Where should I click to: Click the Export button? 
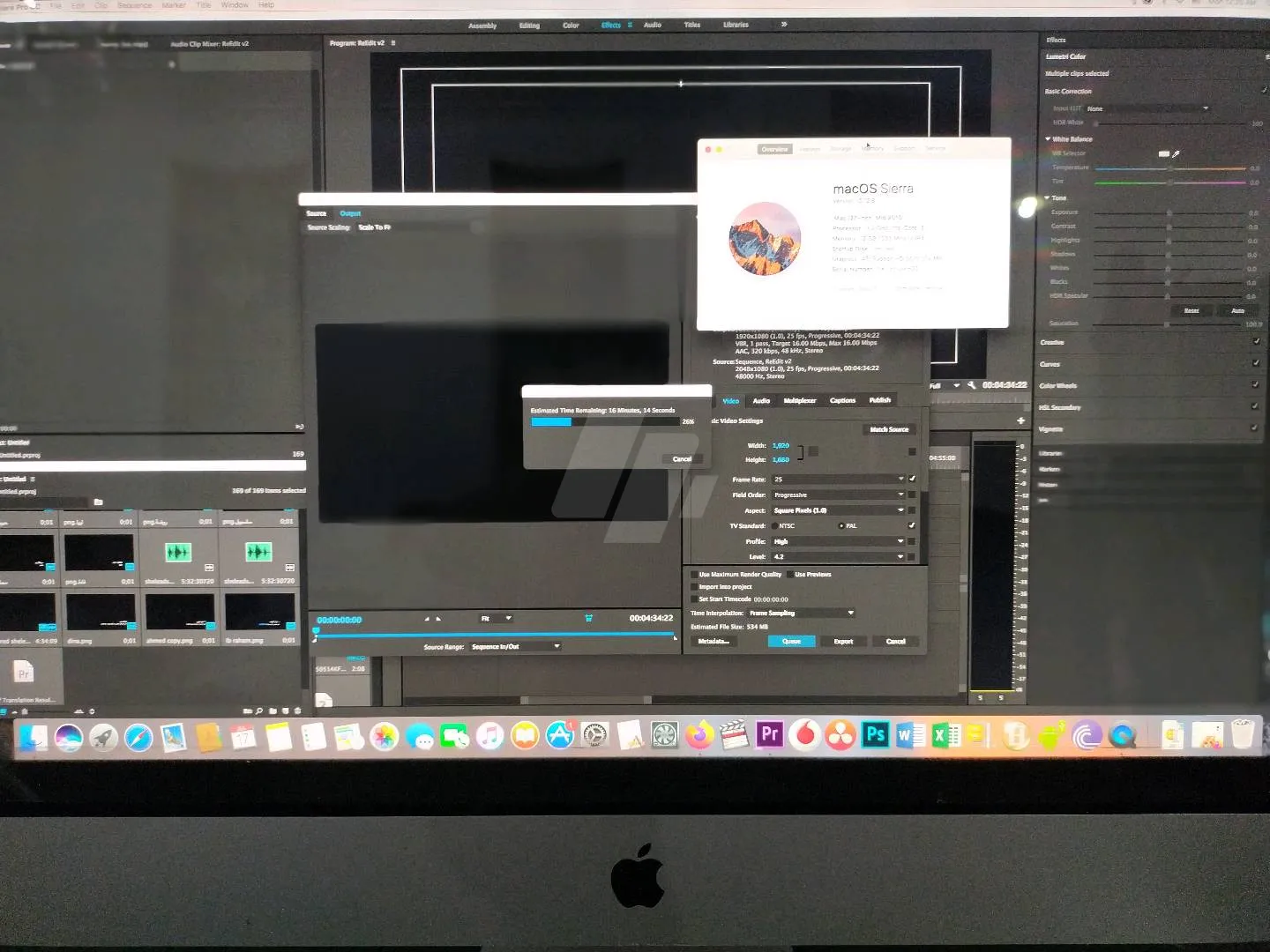(843, 641)
